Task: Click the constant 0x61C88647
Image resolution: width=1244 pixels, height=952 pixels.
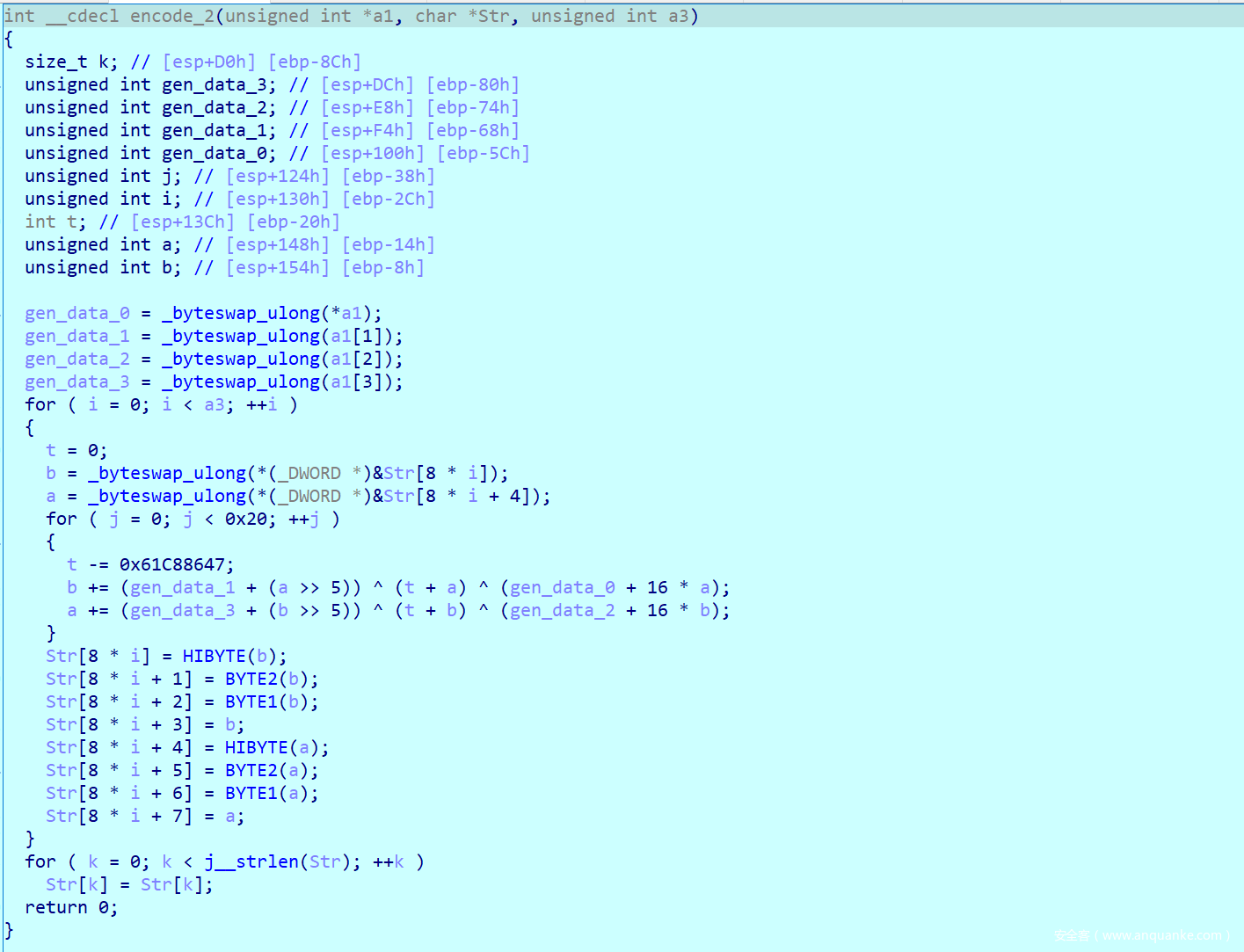Action: [177, 564]
